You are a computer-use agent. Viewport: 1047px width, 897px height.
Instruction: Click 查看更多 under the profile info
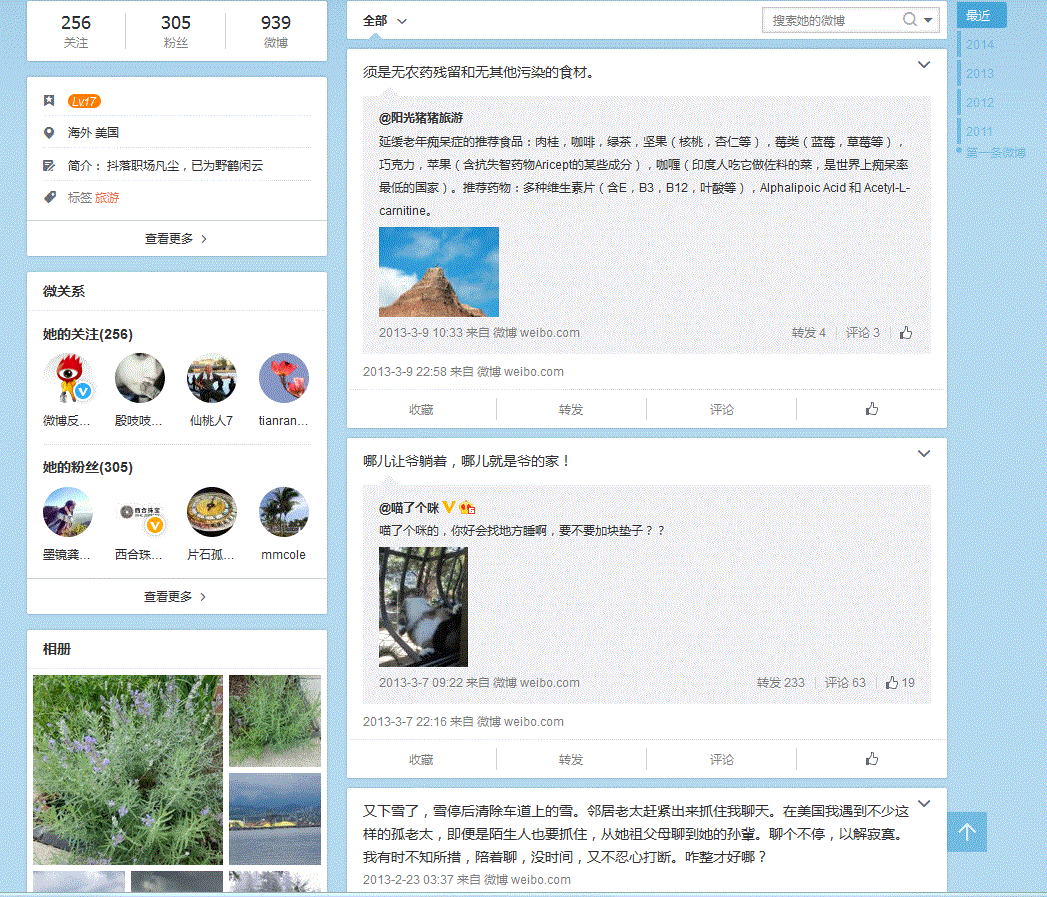(176, 239)
